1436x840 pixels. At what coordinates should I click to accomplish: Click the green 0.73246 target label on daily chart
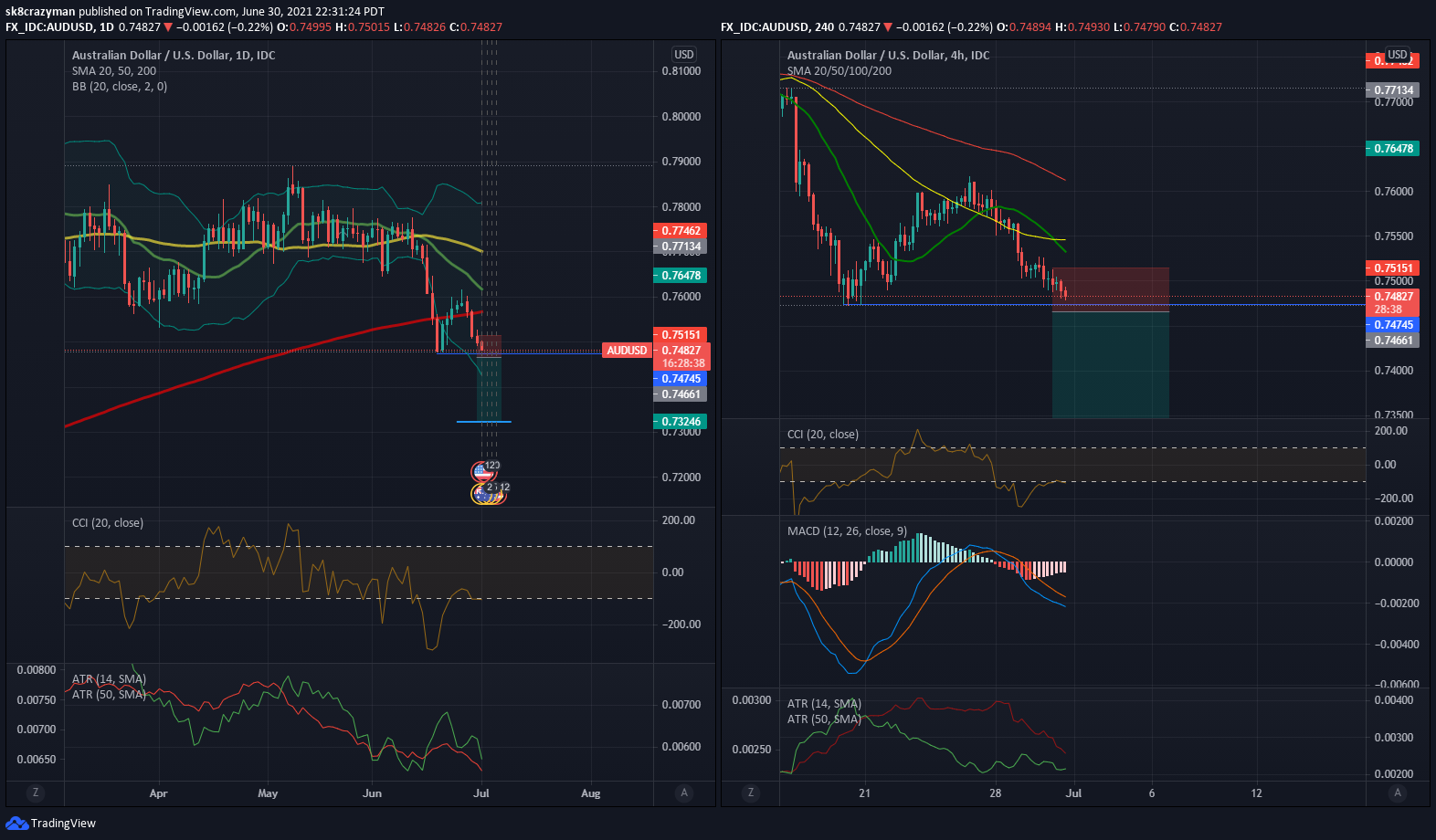pos(681,421)
